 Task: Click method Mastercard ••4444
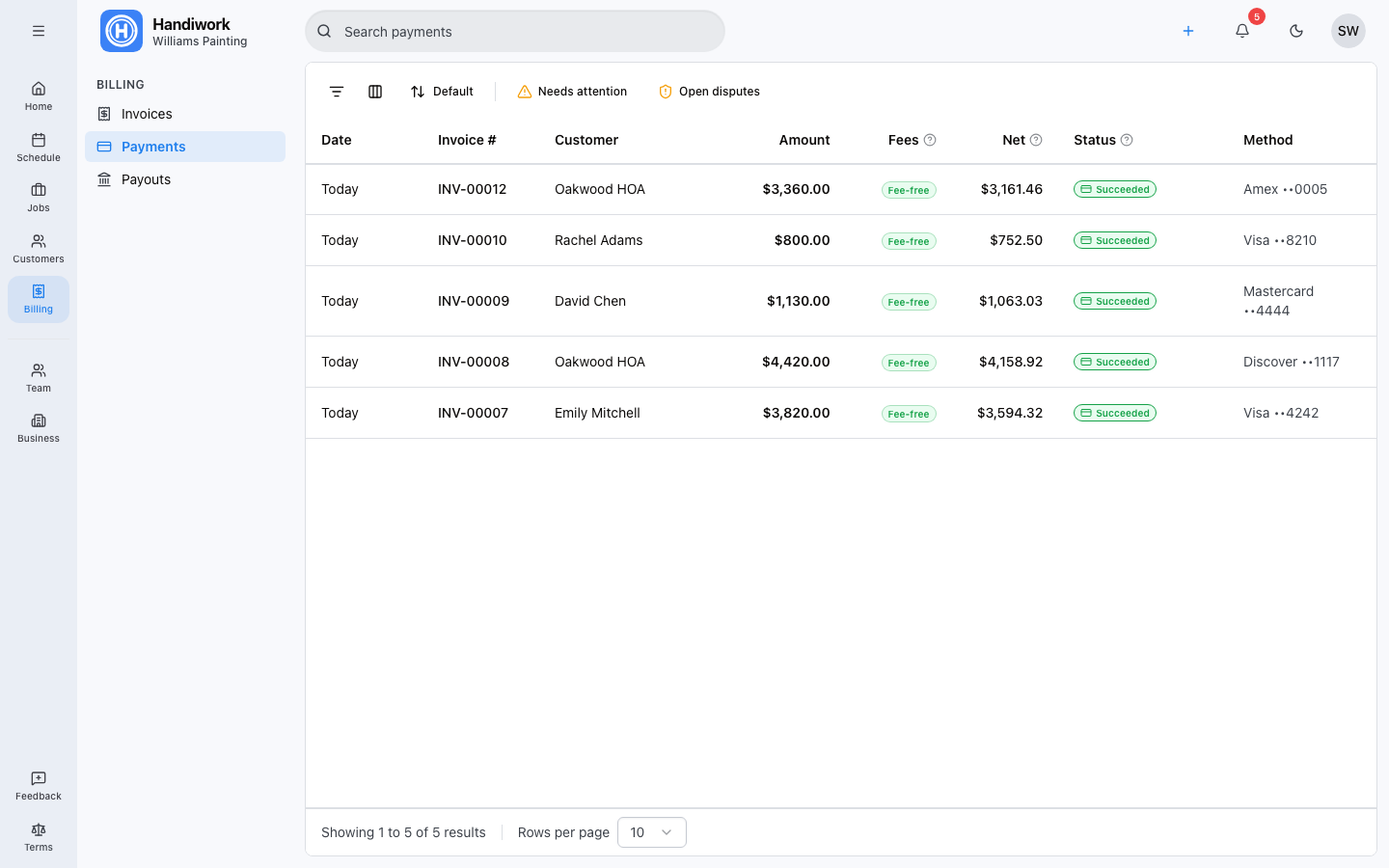(1278, 301)
